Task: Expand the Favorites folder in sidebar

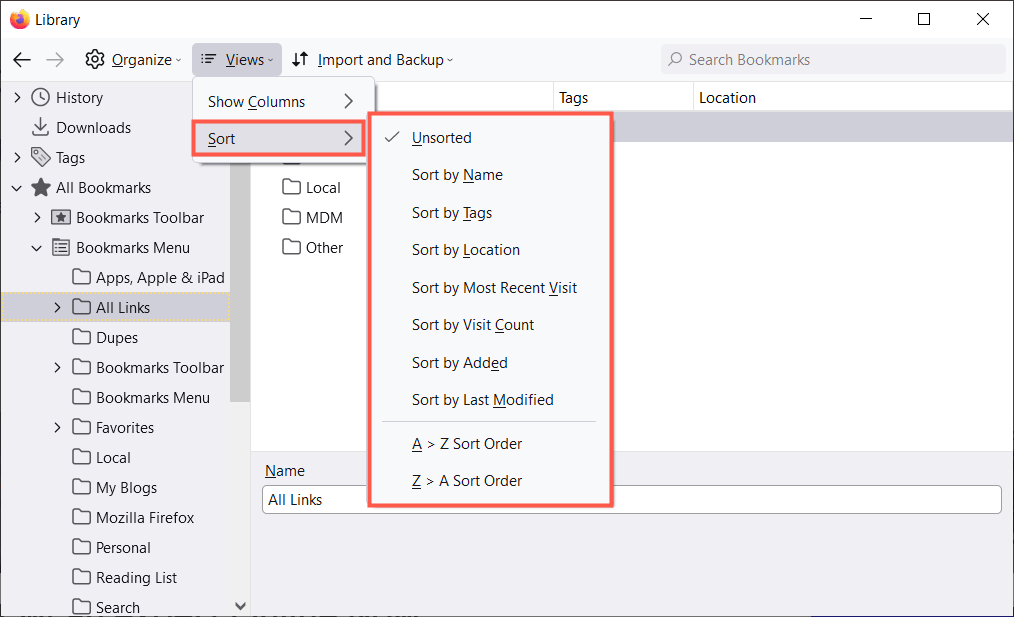Action: point(57,428)
